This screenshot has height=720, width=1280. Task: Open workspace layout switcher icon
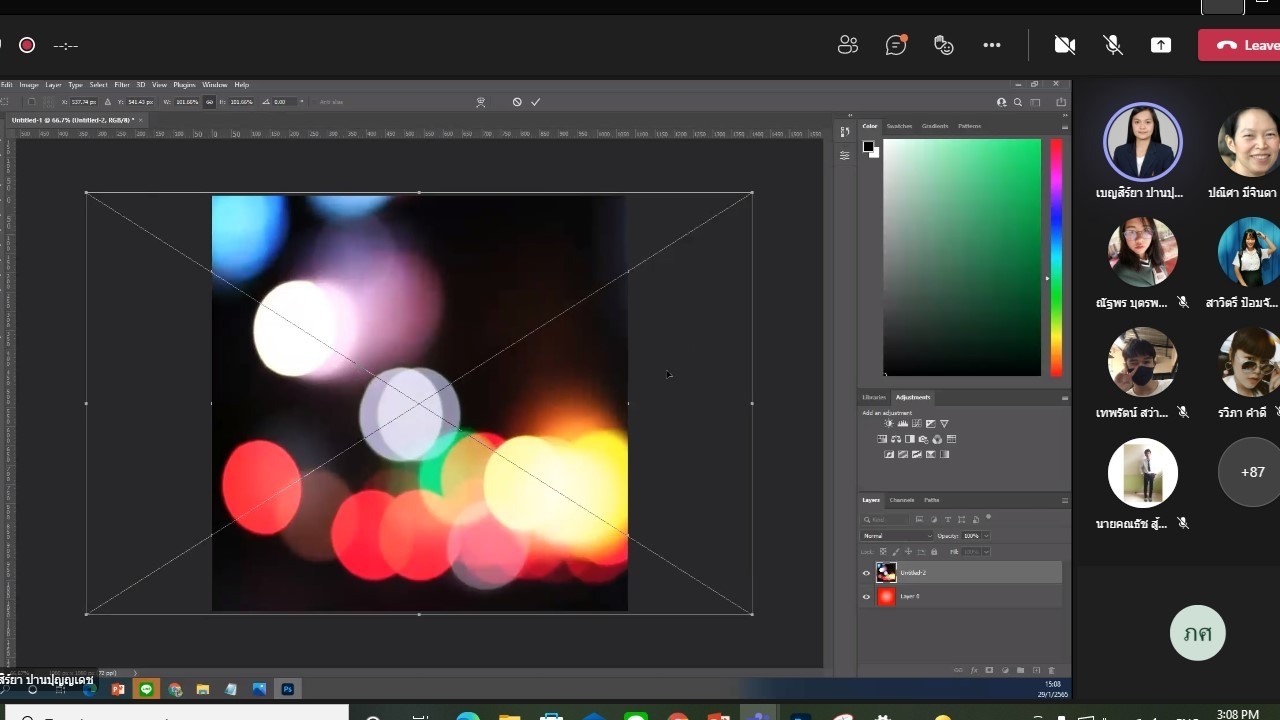tap(1035, 102)
